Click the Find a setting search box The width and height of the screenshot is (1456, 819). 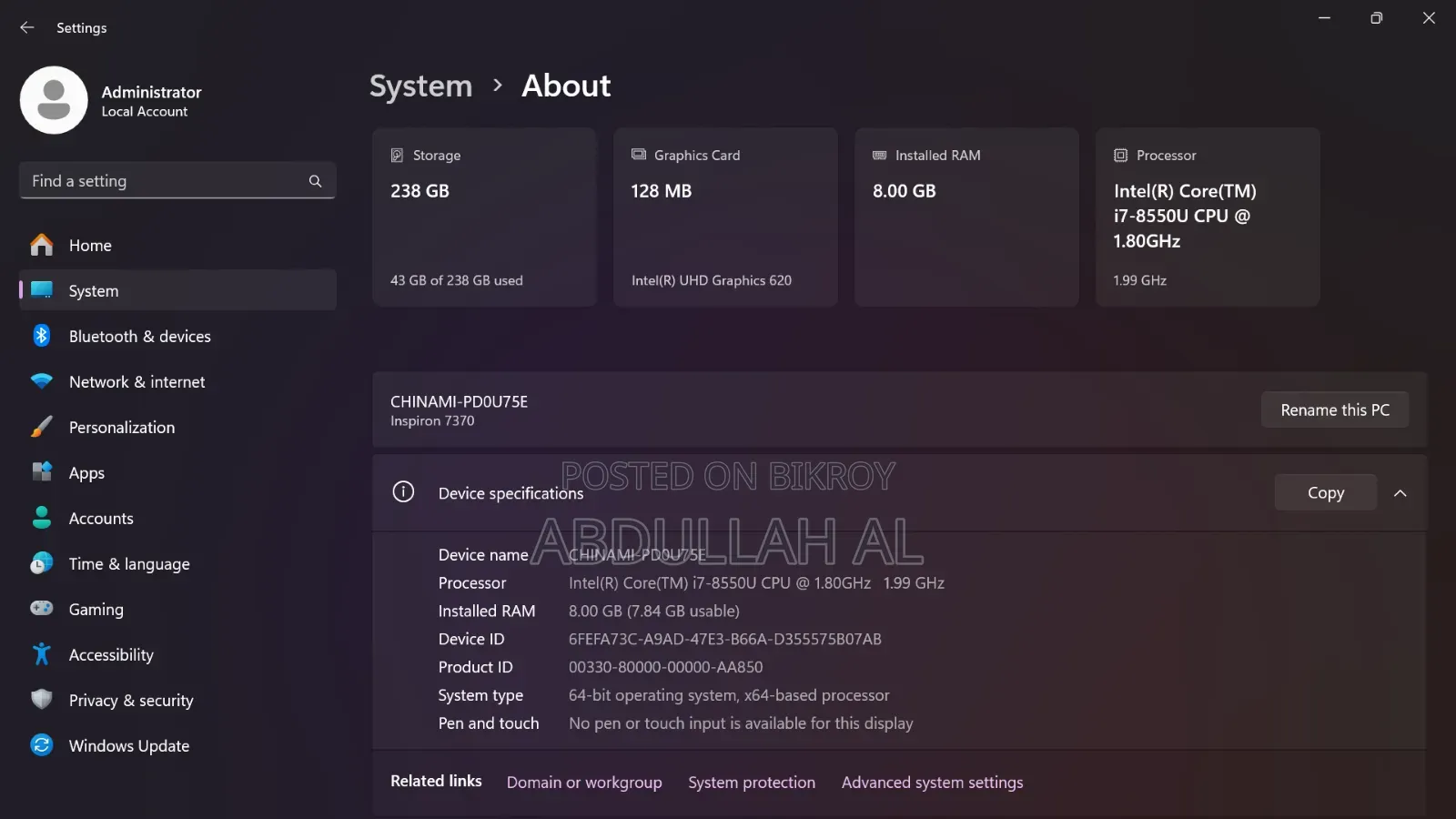tap(177, 180)
